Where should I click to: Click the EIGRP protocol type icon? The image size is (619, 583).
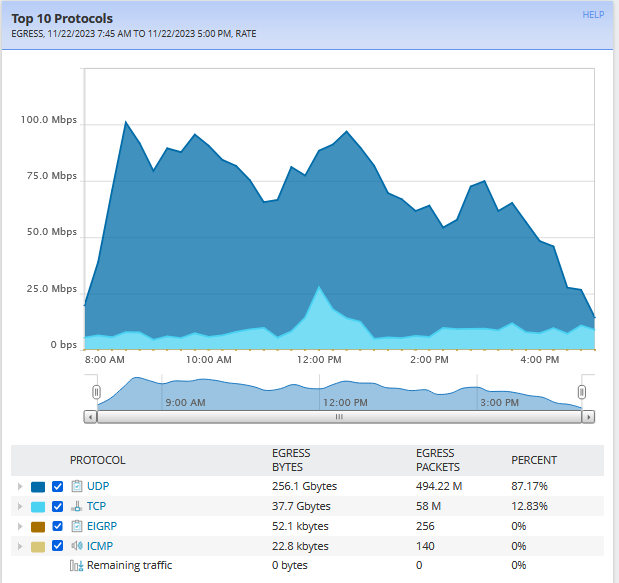(x=77, y=526)
